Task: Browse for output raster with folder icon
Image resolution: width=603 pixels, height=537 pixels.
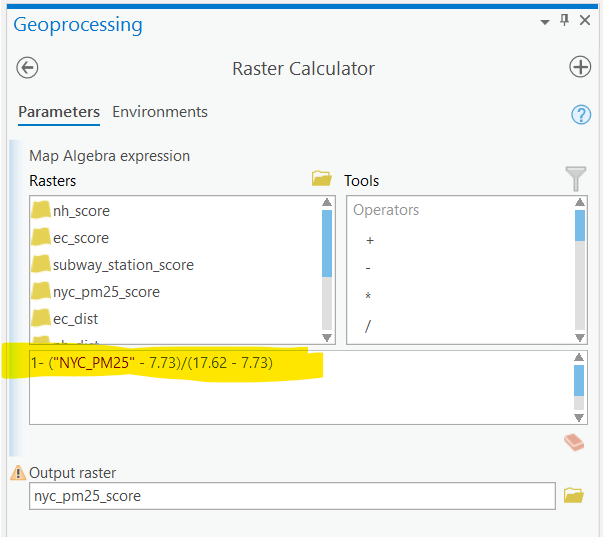Action: pyautogui.click(x=573, y=495)
